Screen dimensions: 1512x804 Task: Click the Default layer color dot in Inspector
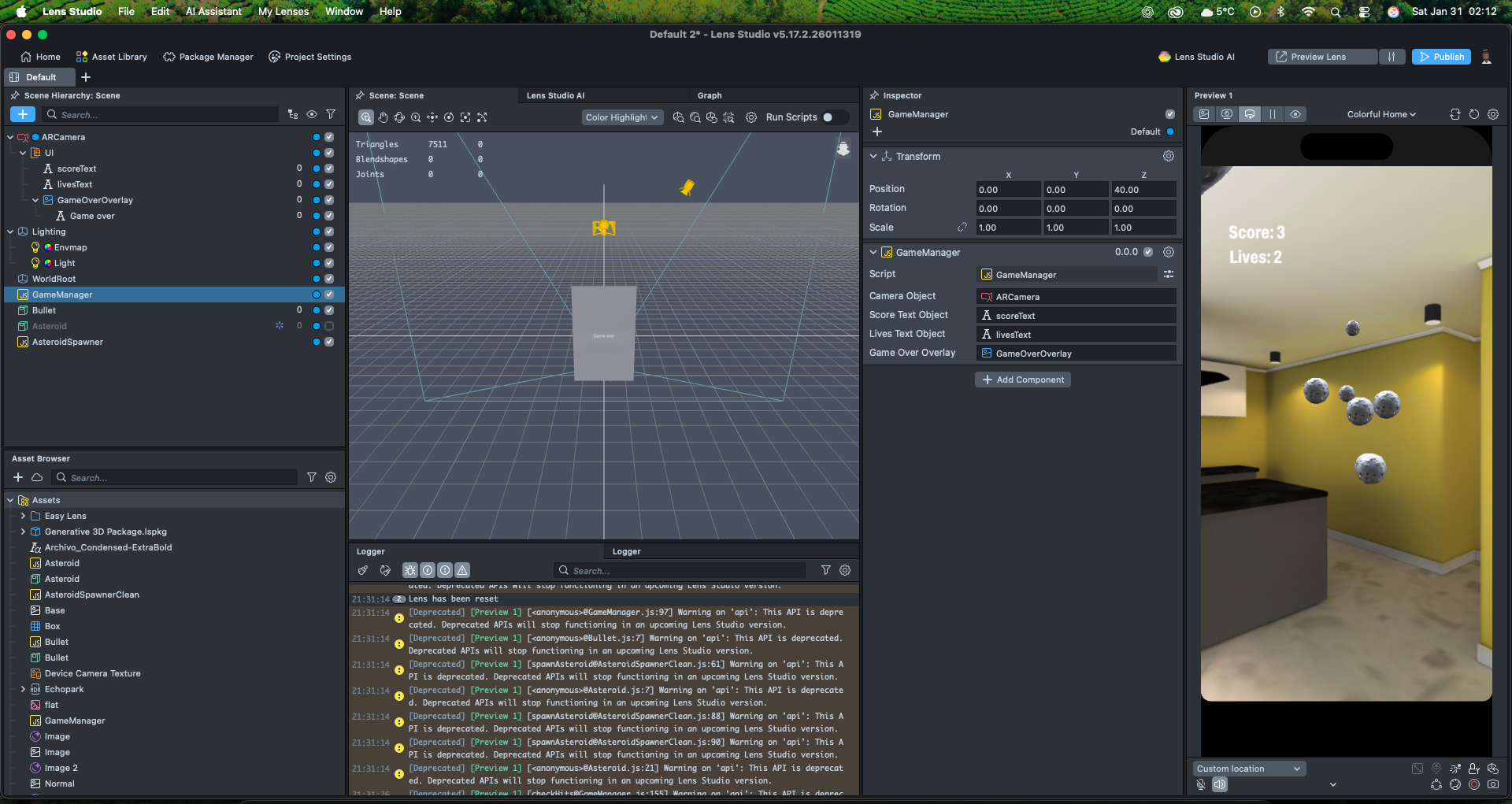coord(1170,132)
